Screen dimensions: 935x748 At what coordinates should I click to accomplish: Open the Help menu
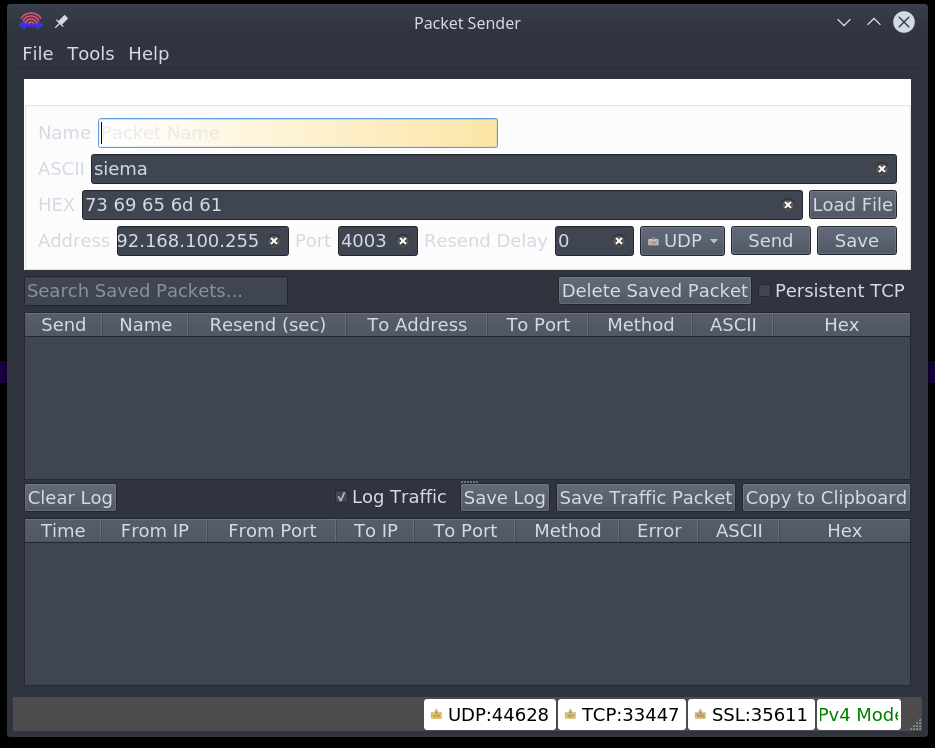148,54
